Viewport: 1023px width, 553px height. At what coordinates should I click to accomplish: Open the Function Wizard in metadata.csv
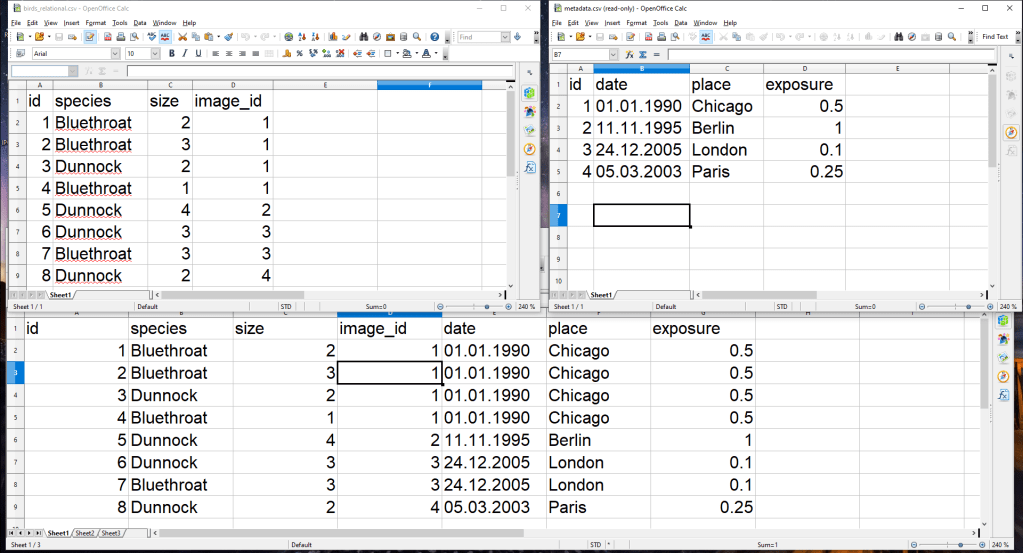(x=630, y=54)
